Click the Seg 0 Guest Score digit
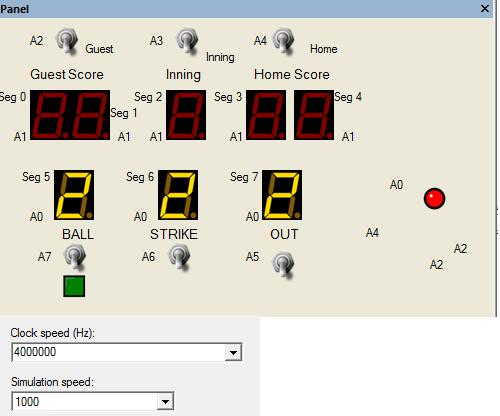The height and width of the screenshot is (416, 500). [50, 115]
